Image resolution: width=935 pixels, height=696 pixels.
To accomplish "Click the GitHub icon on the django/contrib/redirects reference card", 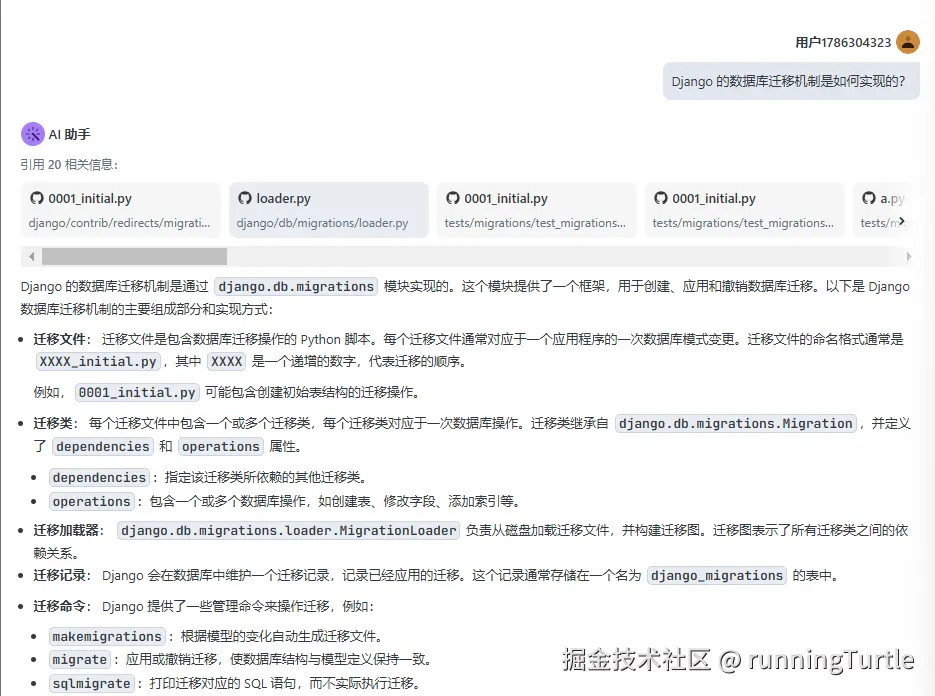I will click(x=37, y=198).
